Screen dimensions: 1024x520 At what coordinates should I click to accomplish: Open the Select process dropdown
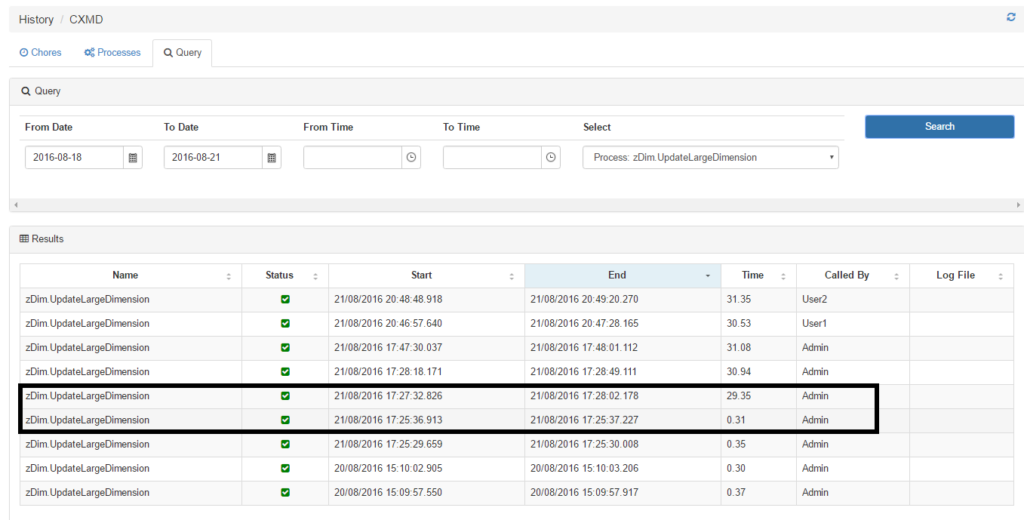(x=710, y=158)
